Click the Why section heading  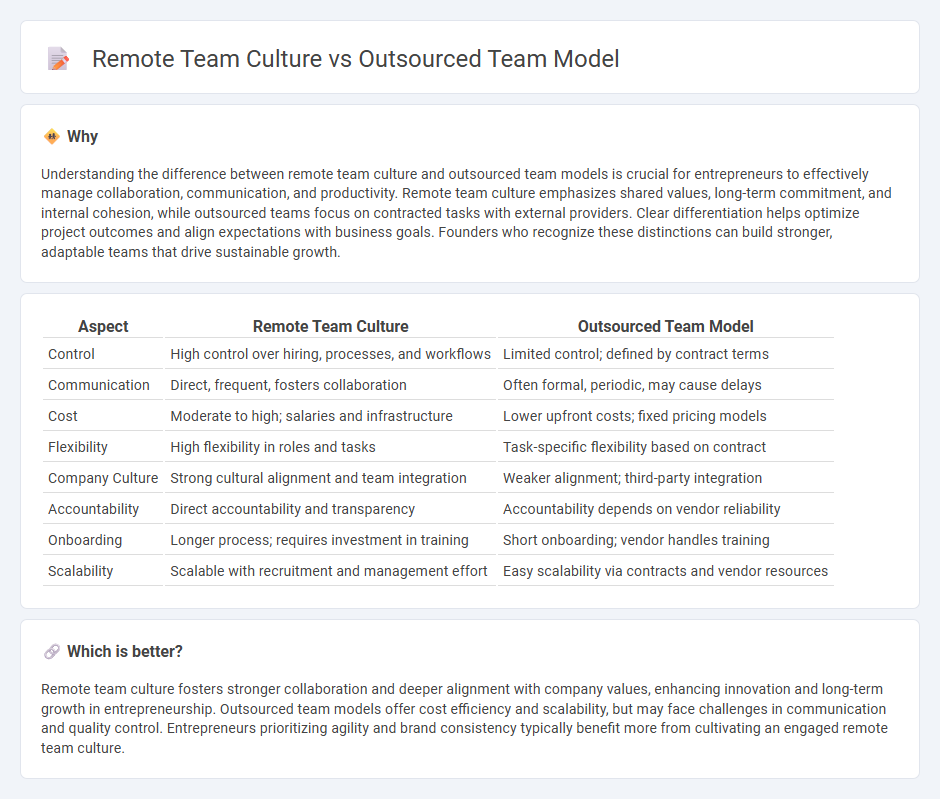(82, 137)
